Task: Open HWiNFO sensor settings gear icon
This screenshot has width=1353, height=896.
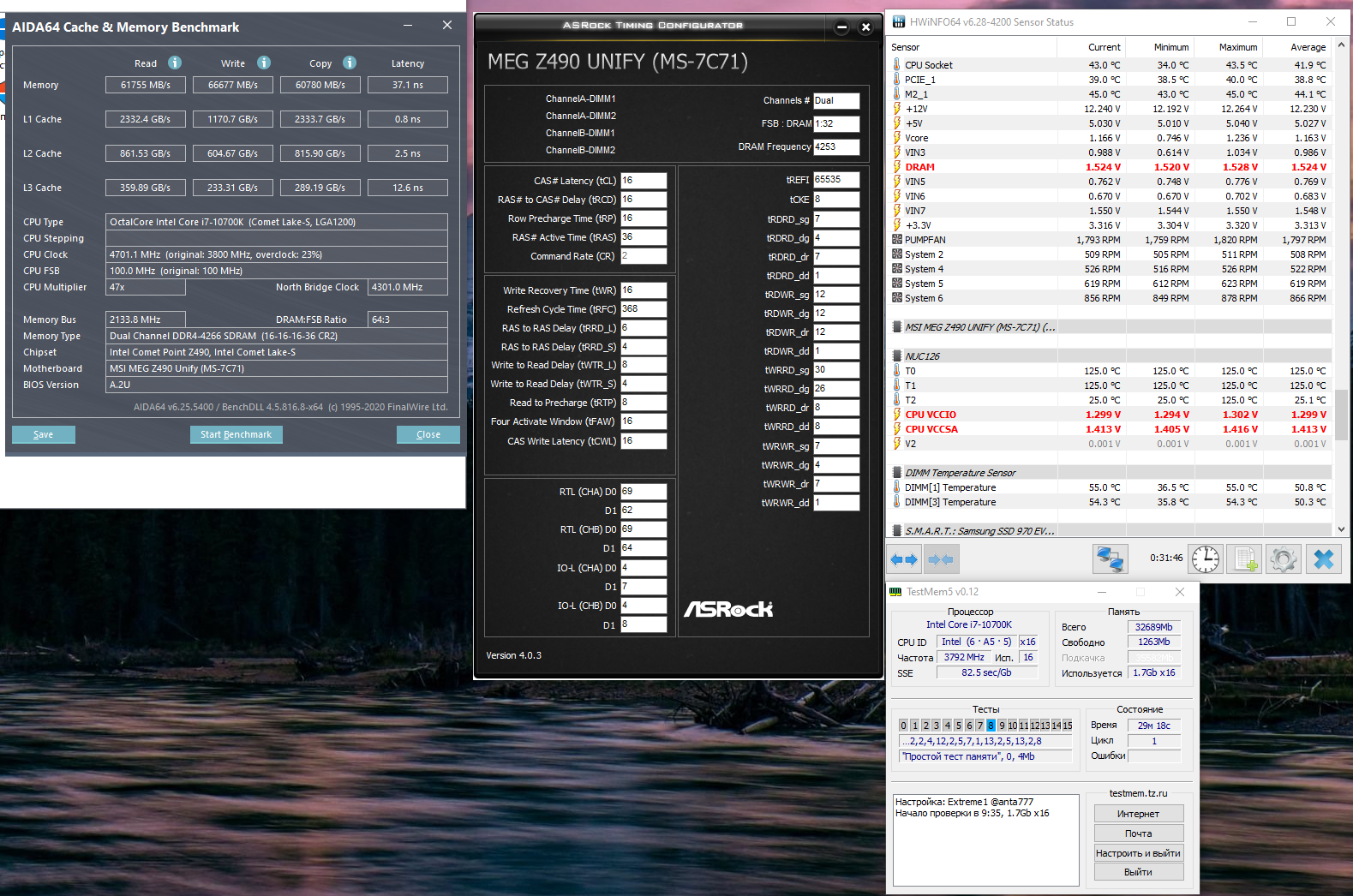Action: point(1283,559)
